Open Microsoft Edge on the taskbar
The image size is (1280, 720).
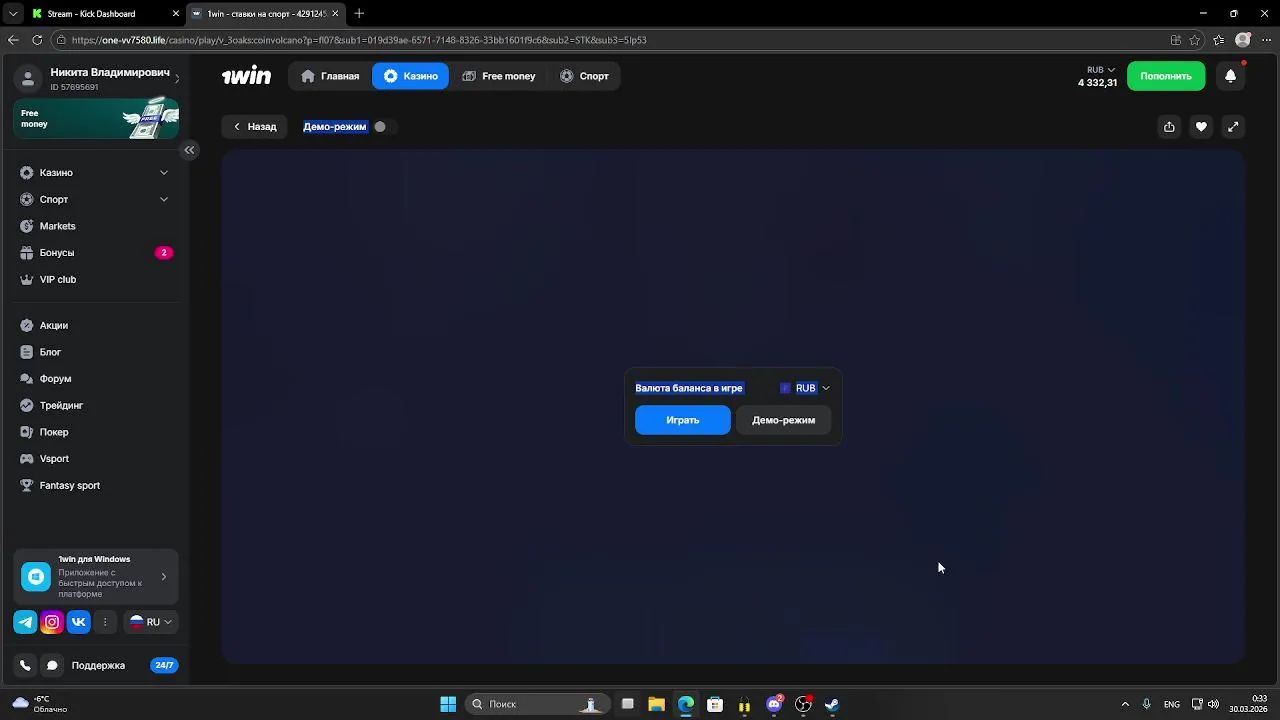click(x=686, y=704)
